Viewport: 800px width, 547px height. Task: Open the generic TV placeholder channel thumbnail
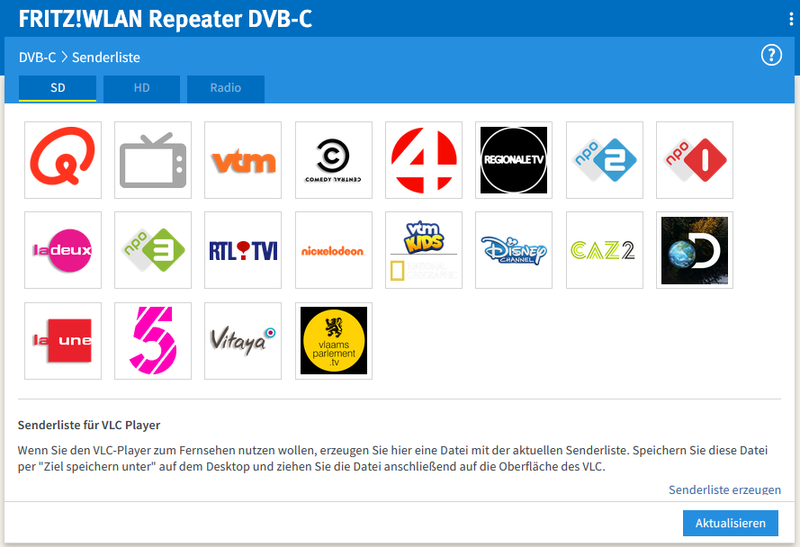click(152, 160)
